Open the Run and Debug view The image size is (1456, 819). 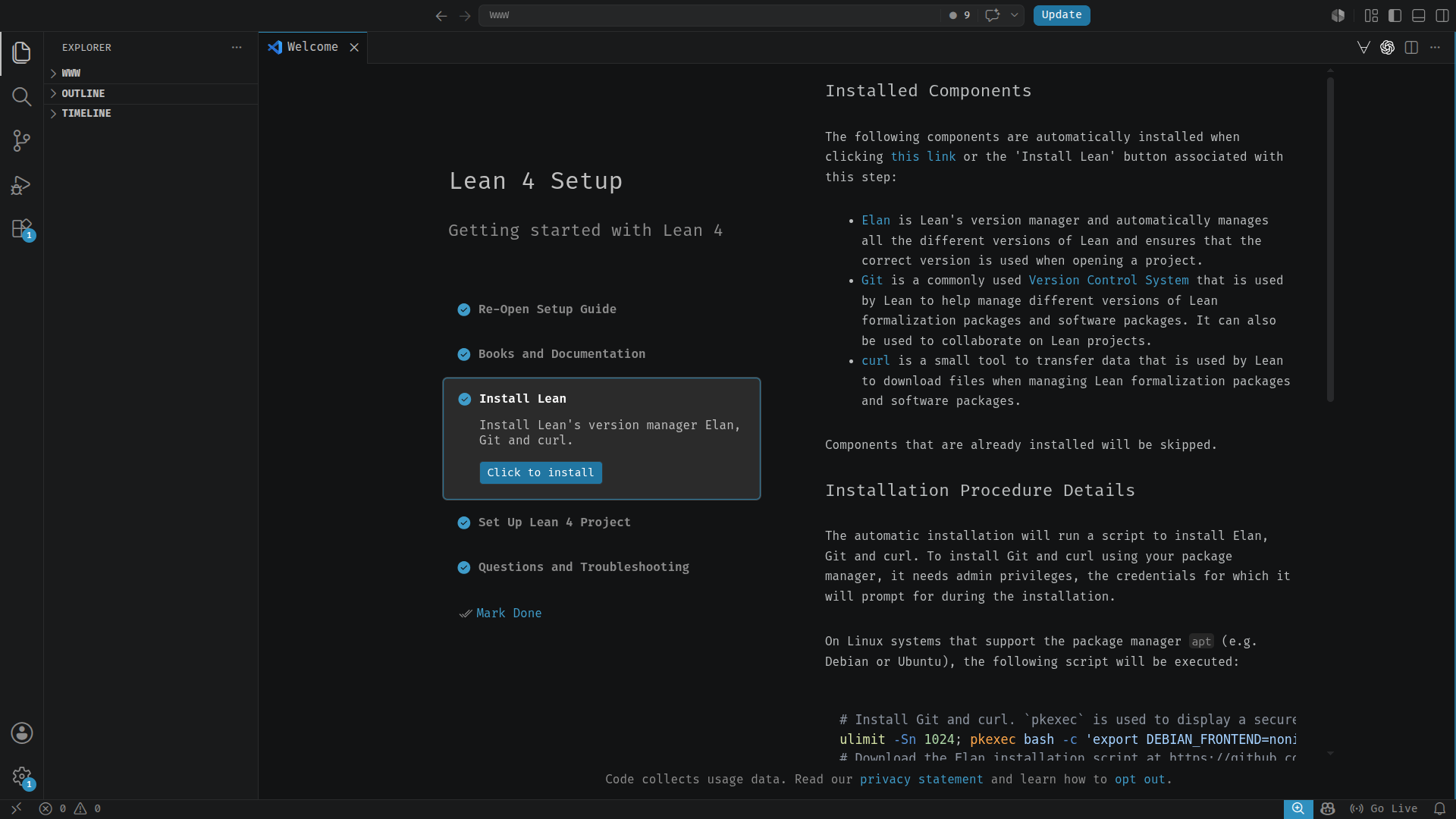[21, 185]
